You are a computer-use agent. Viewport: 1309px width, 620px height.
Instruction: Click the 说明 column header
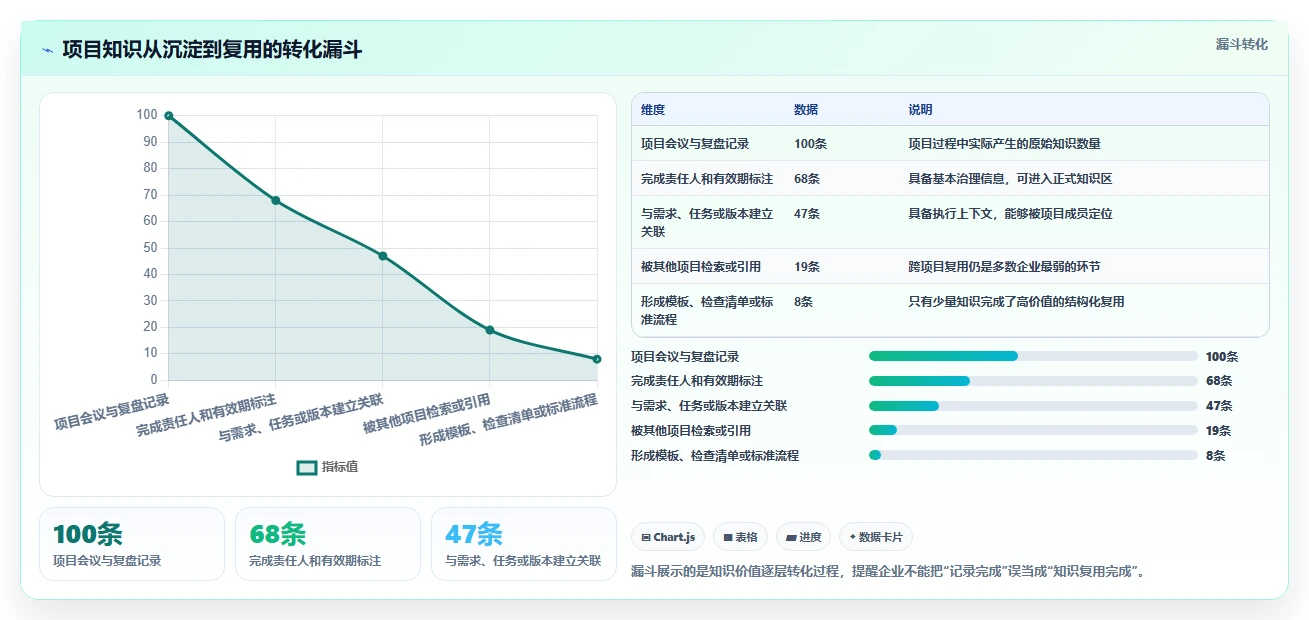click(x=920, y=110)
